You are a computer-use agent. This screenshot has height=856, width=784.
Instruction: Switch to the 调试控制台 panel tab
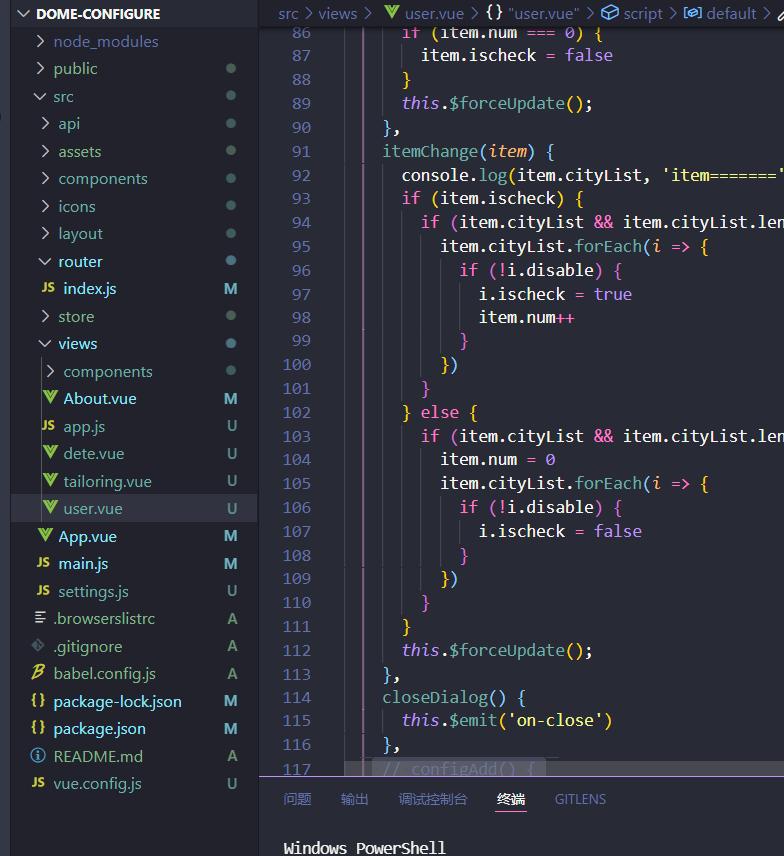[432, 799]
